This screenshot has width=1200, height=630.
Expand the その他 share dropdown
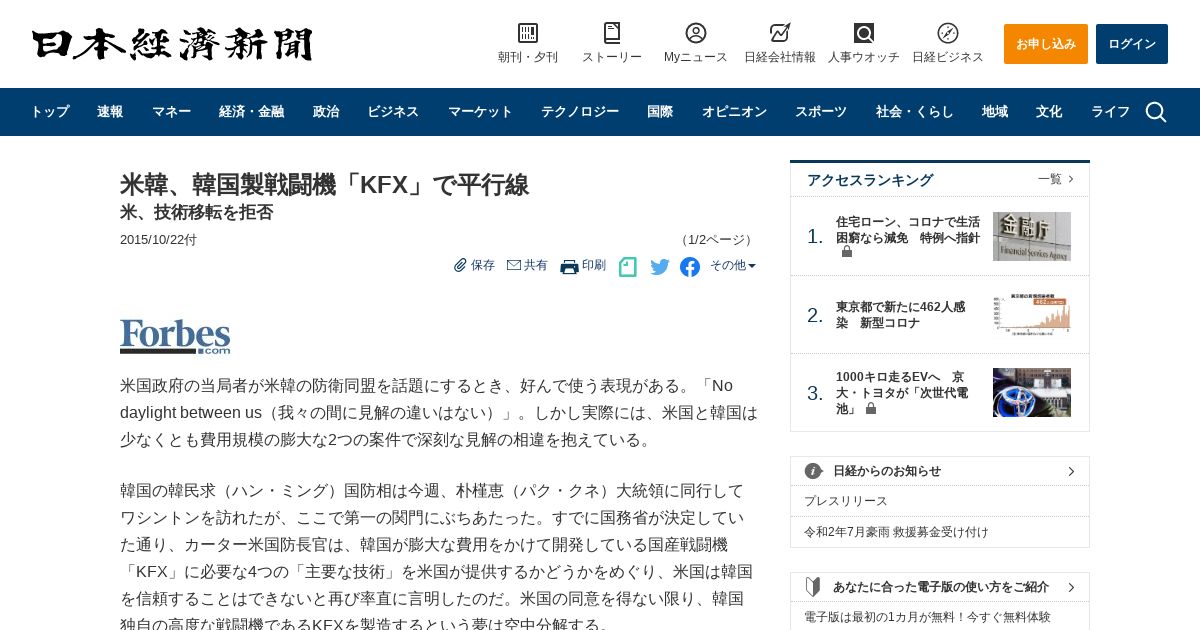733,266
